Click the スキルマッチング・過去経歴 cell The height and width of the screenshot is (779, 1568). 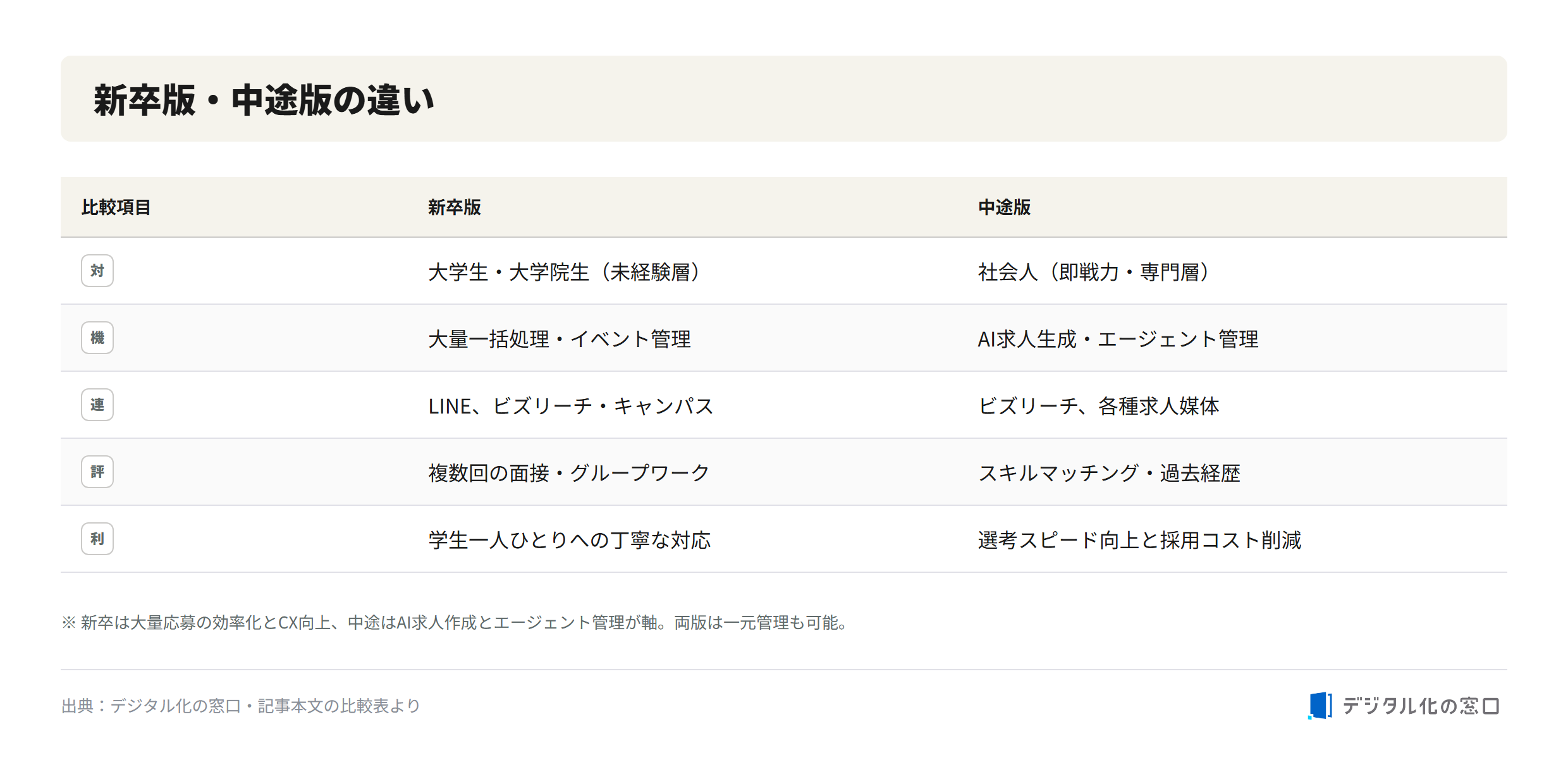pyautogui.click(x=1109, y=473)
